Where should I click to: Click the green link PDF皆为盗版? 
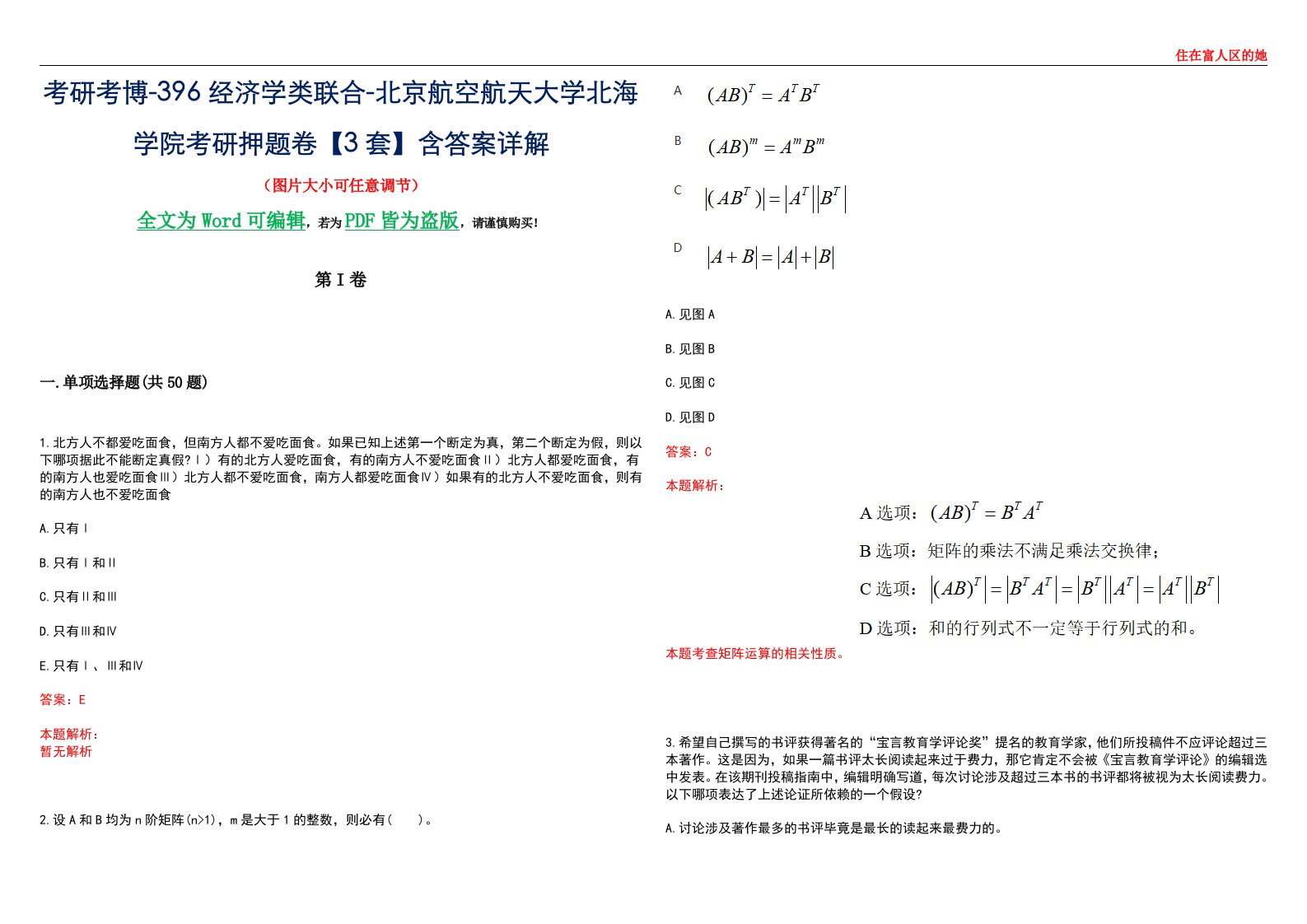(x=401, y=221)
